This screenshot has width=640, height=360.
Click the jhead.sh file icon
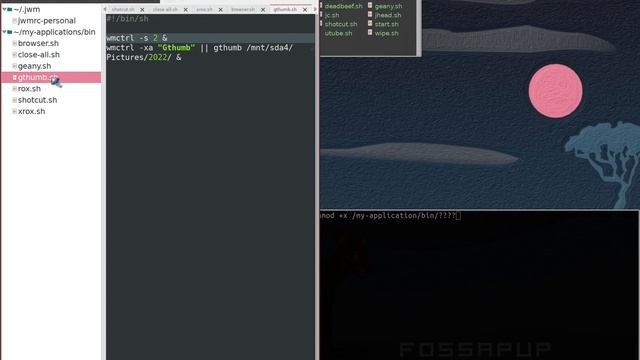click(370, 14)
